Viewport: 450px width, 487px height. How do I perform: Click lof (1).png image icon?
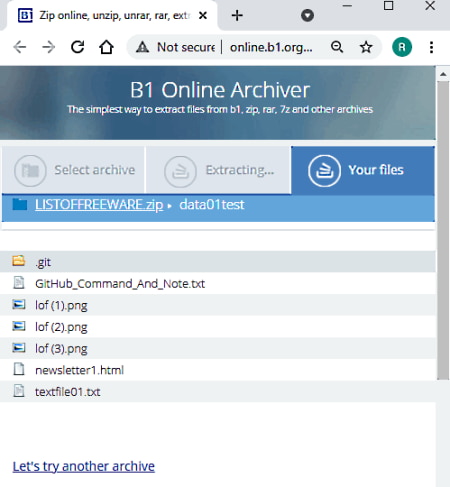coord(19,304)
